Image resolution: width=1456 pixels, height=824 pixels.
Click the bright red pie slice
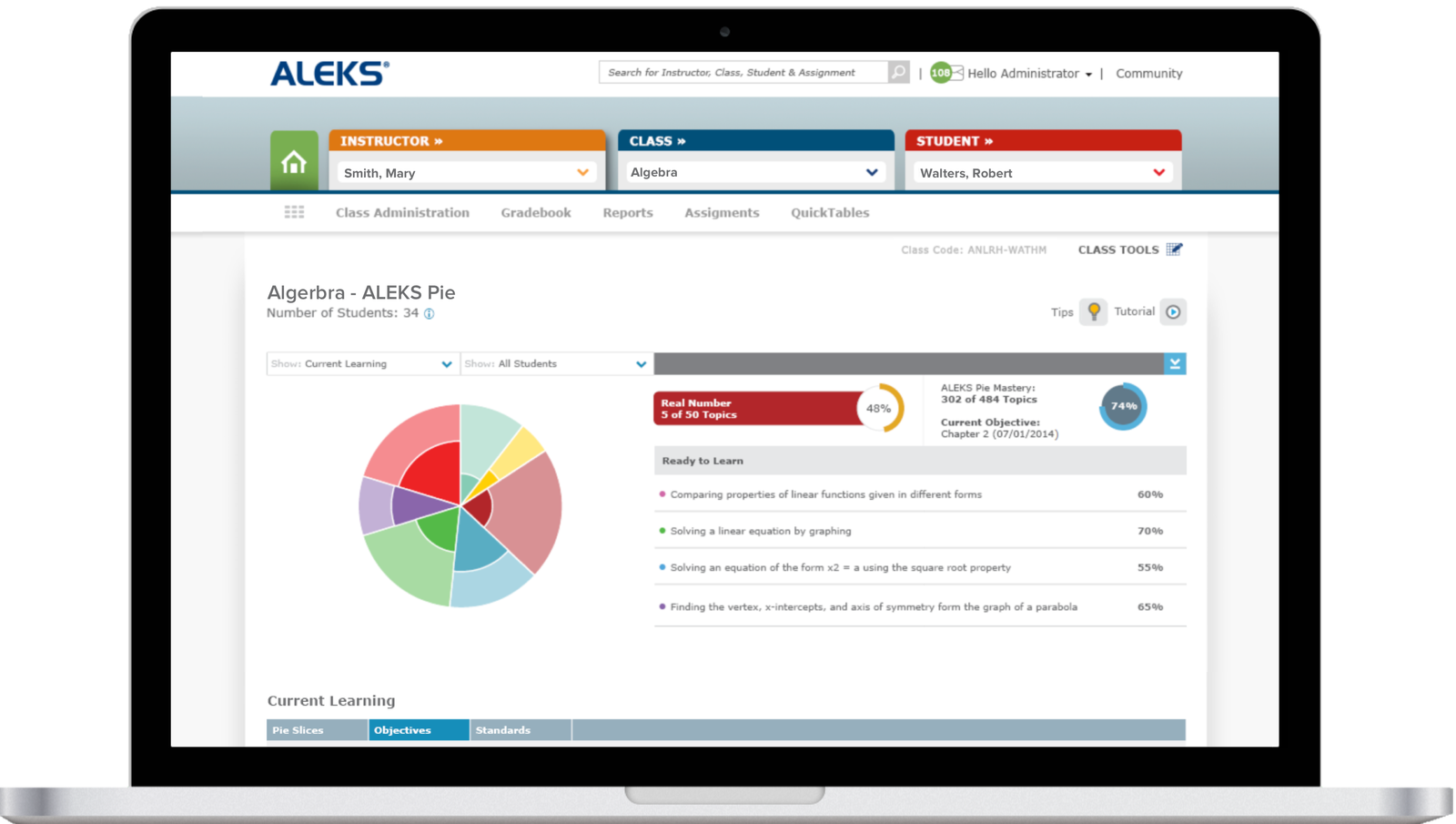[x=435, y=472]
